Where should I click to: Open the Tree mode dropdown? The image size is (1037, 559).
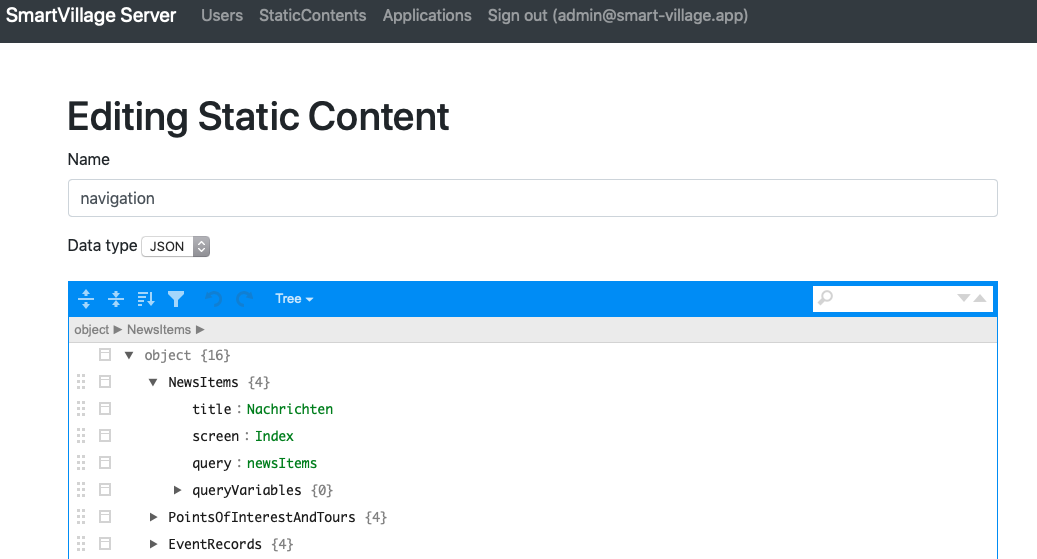294,299
